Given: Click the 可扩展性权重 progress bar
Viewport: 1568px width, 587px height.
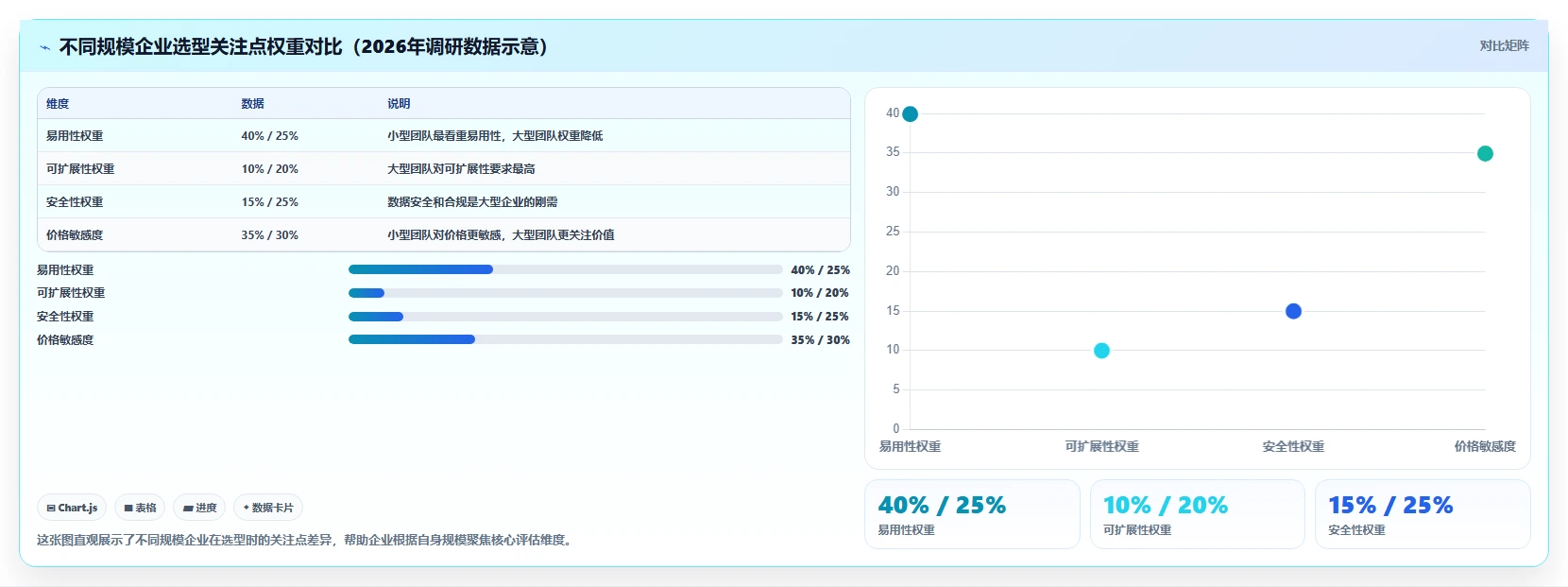Looking at the screenshot, I should click(x=565, y=293).
